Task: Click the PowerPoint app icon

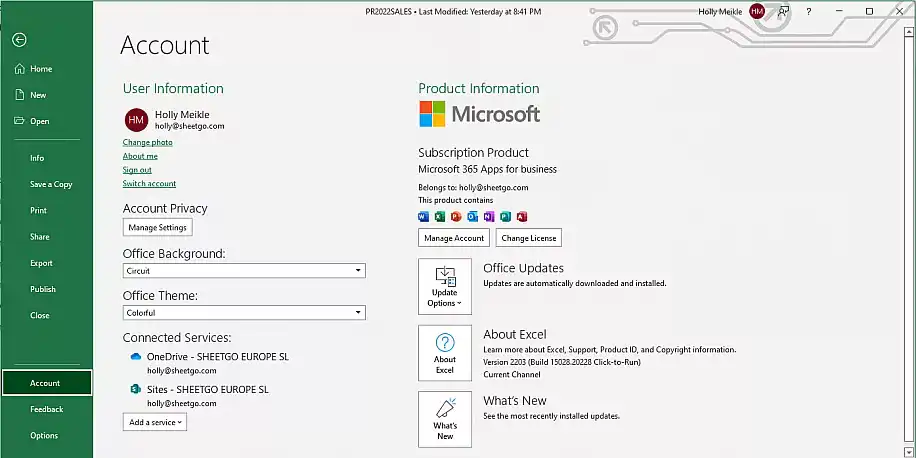Action: (456, 217)
